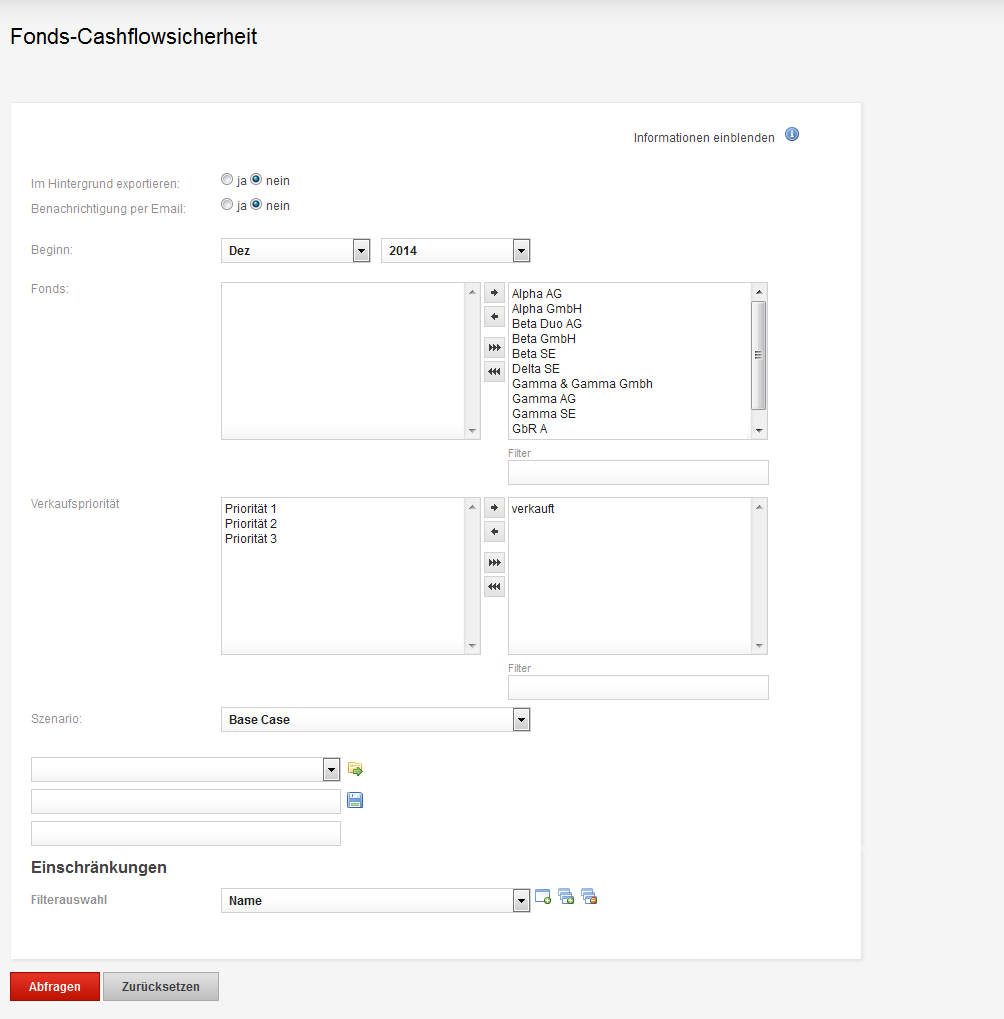Open the Filterauswahl dropdown showing Name
This screenshot has height=1019, width=1004.
(x=376, y=901)
